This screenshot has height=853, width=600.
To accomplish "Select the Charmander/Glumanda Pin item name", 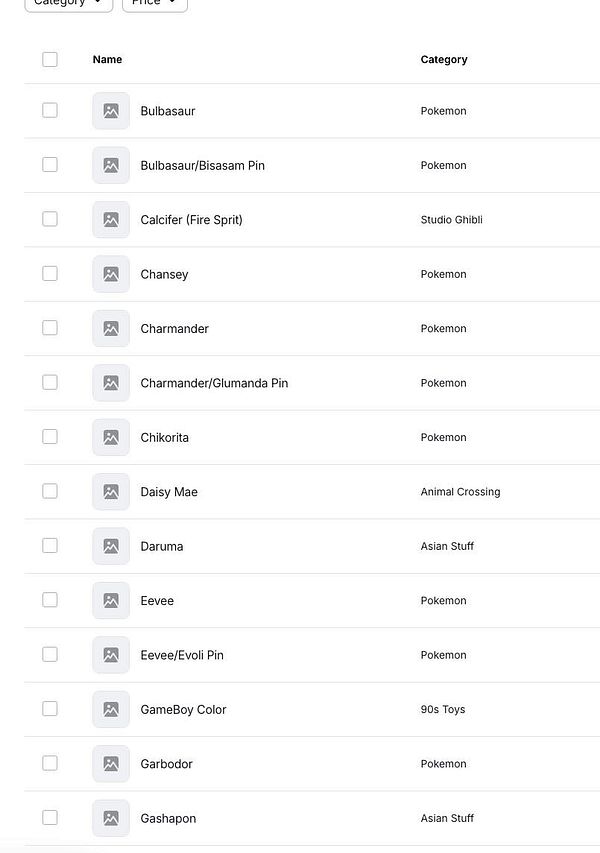I will click(x=213, y=382).
